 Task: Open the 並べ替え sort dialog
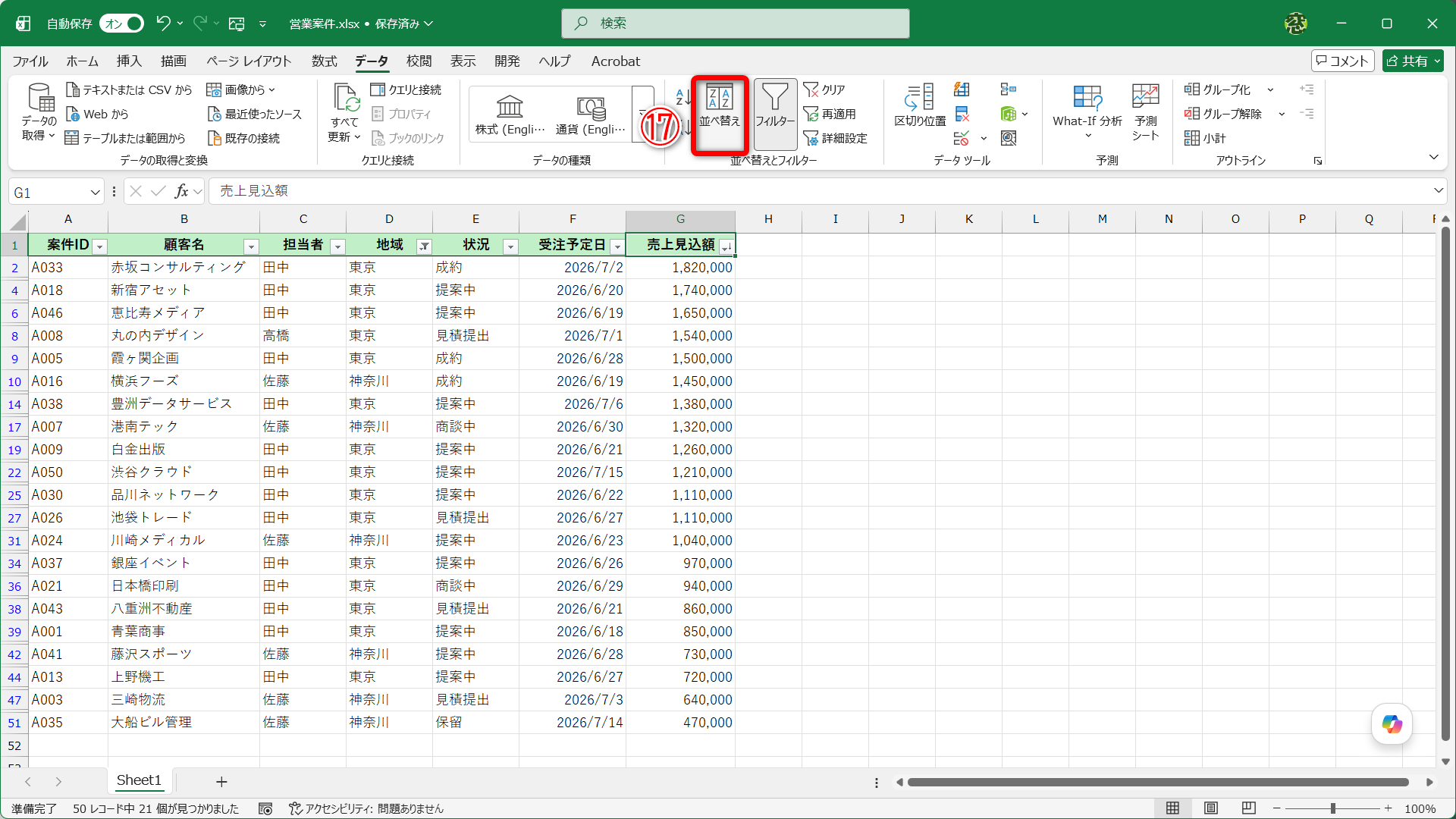tap(719, 115)
